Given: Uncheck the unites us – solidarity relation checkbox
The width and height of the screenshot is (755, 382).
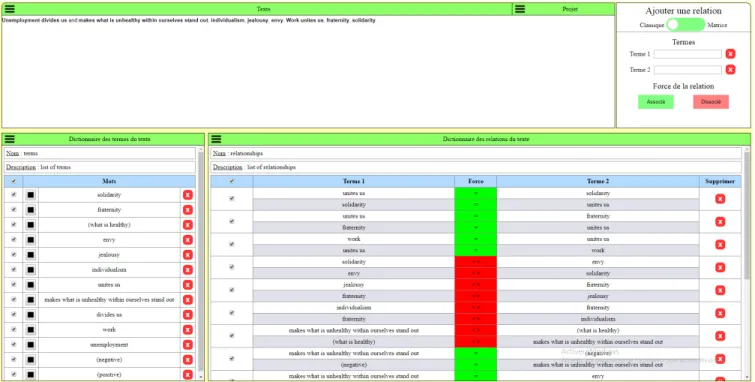Looking at the screenshot, I should [232, 198].
